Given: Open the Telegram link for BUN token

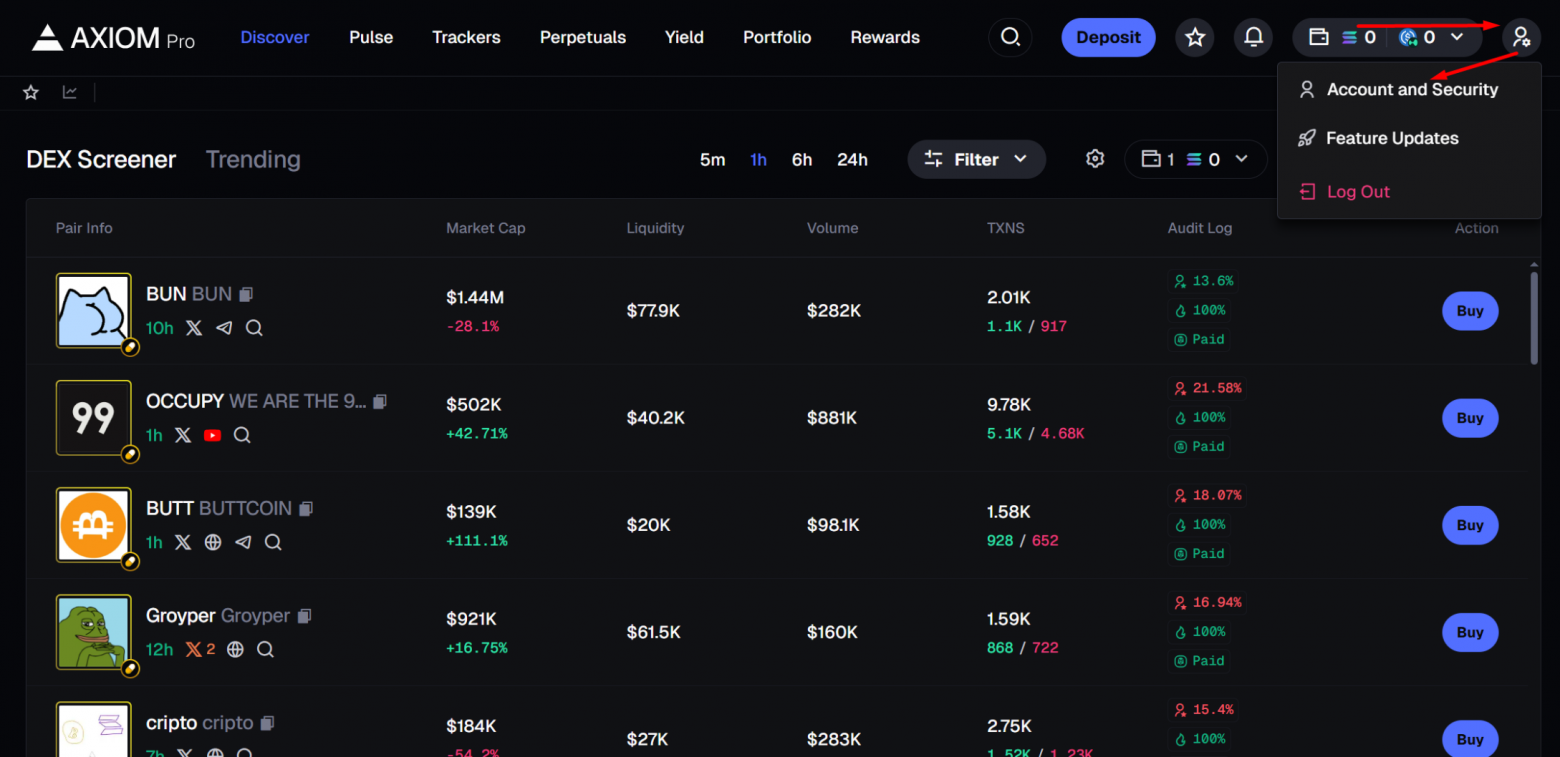Looking at the screenshot, I should tap(224, 328).
